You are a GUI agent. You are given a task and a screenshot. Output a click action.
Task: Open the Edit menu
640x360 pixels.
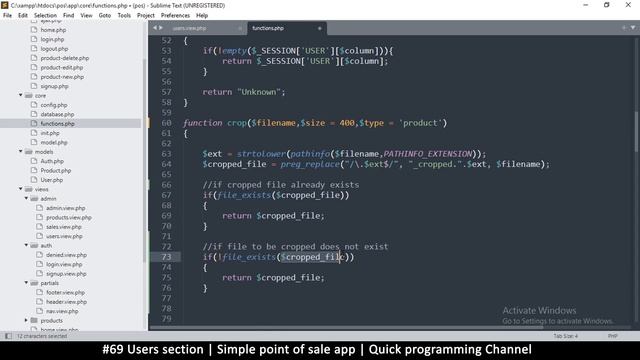point(23,16)
